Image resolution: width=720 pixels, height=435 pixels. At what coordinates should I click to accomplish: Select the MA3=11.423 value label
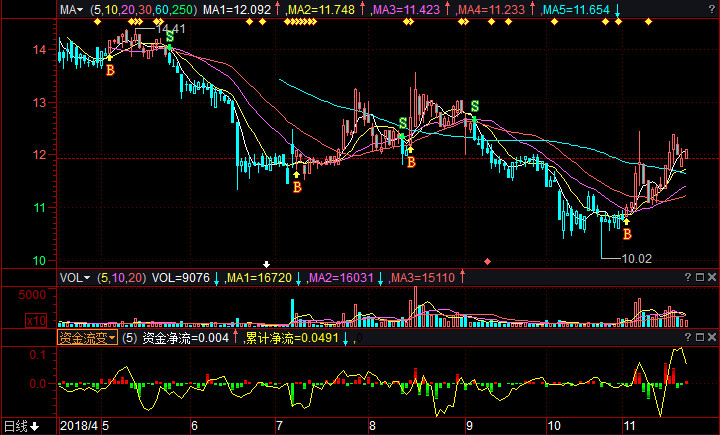[x=406, y=9]
